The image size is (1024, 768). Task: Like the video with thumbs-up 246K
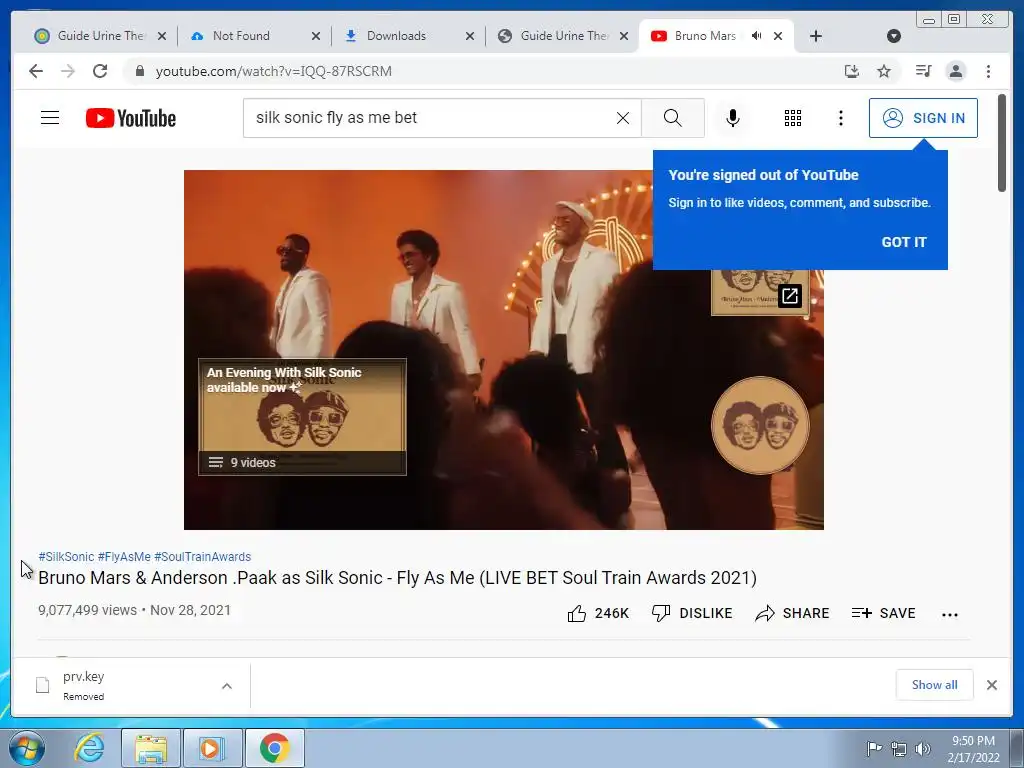[598, 613]
